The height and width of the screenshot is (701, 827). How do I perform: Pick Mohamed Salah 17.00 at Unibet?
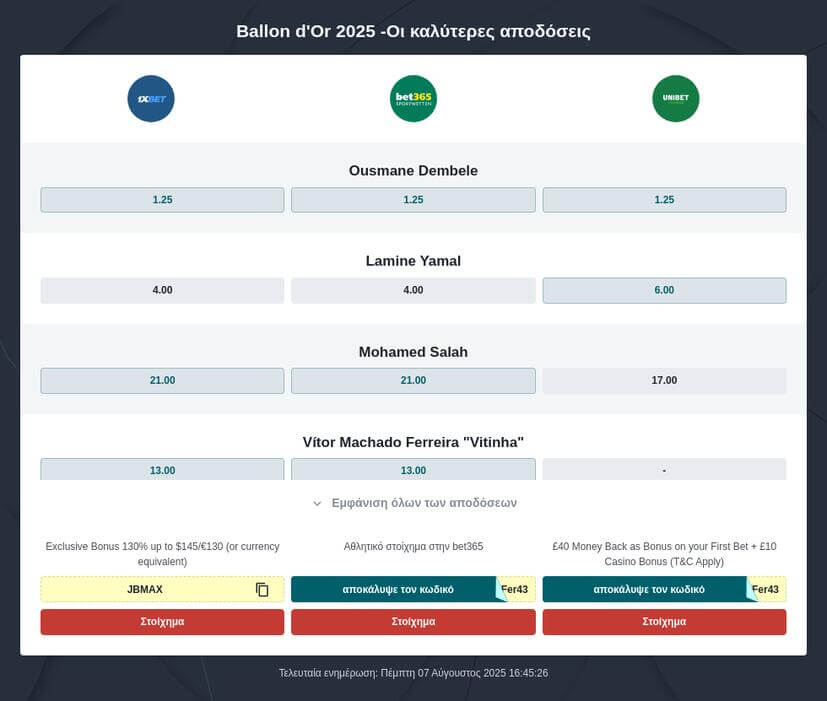(x=664, y=380)
